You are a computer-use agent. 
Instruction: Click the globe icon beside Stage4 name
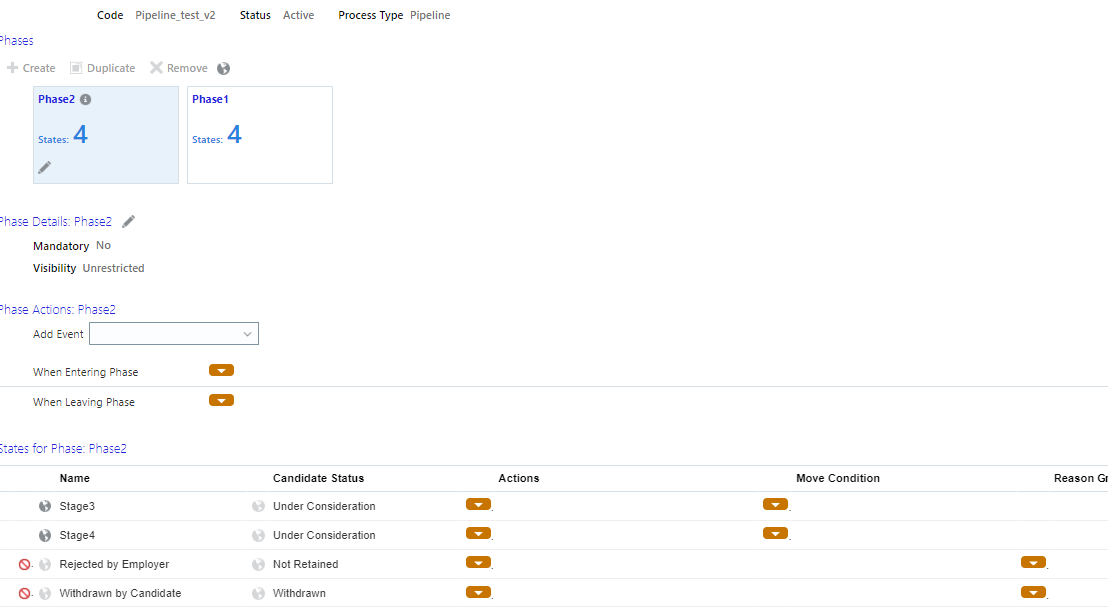(x=45, y=535)
